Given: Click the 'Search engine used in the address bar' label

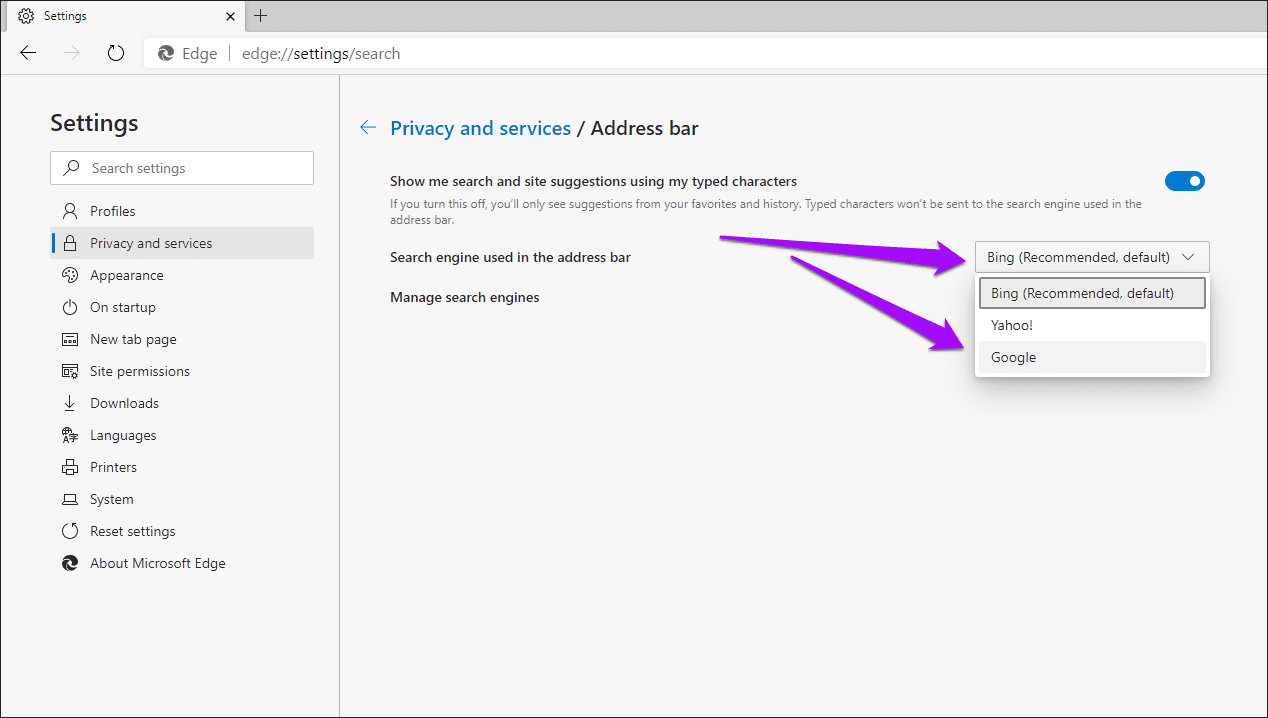Looking at the screenshot, I should click(x=510, y=257).
